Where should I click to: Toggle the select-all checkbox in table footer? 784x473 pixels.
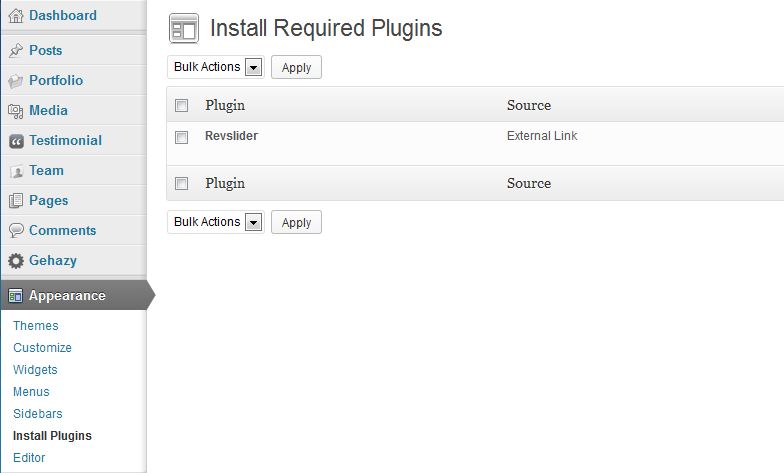[x=181, y=183]
